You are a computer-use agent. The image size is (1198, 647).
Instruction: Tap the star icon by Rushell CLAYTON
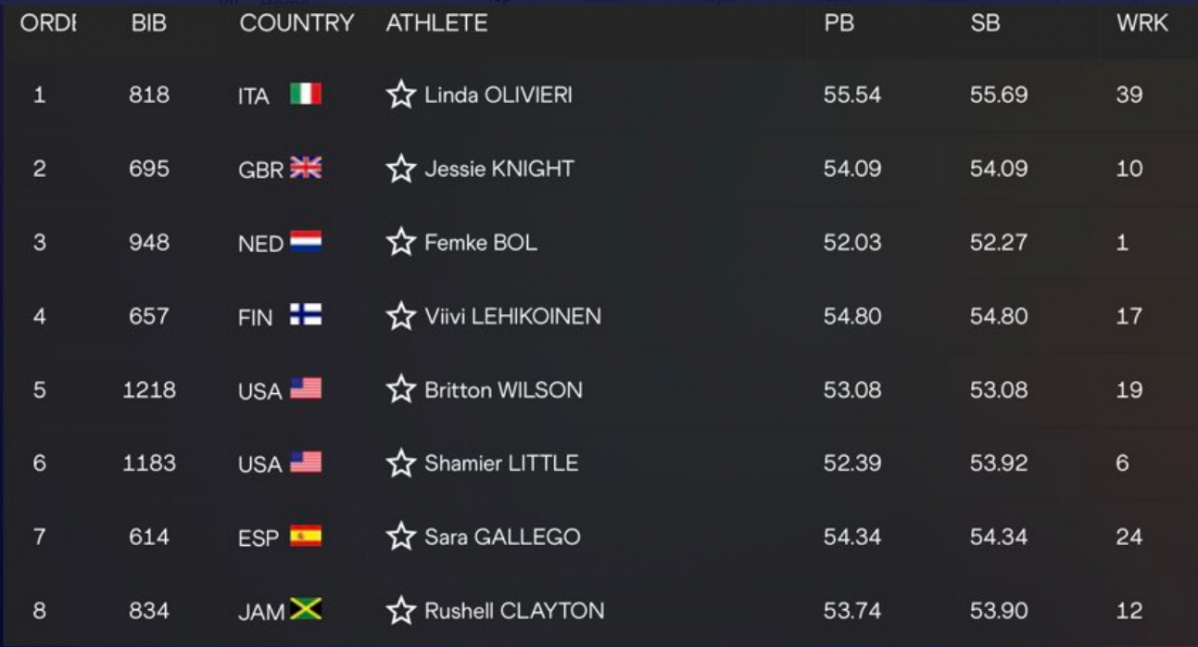(x=401, y=610)
